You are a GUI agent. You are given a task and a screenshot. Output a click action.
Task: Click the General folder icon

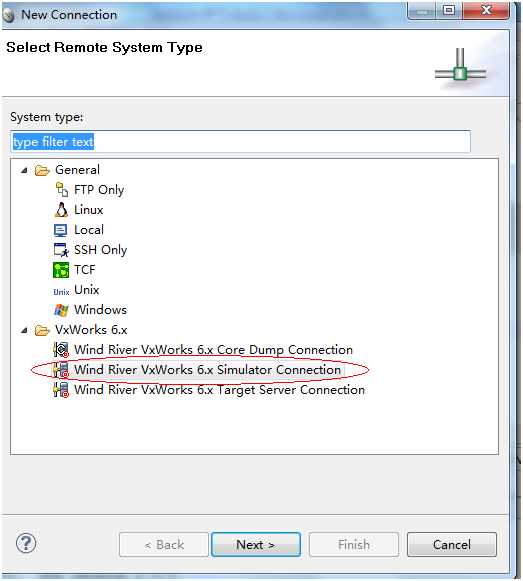click(x=42, y=170)
